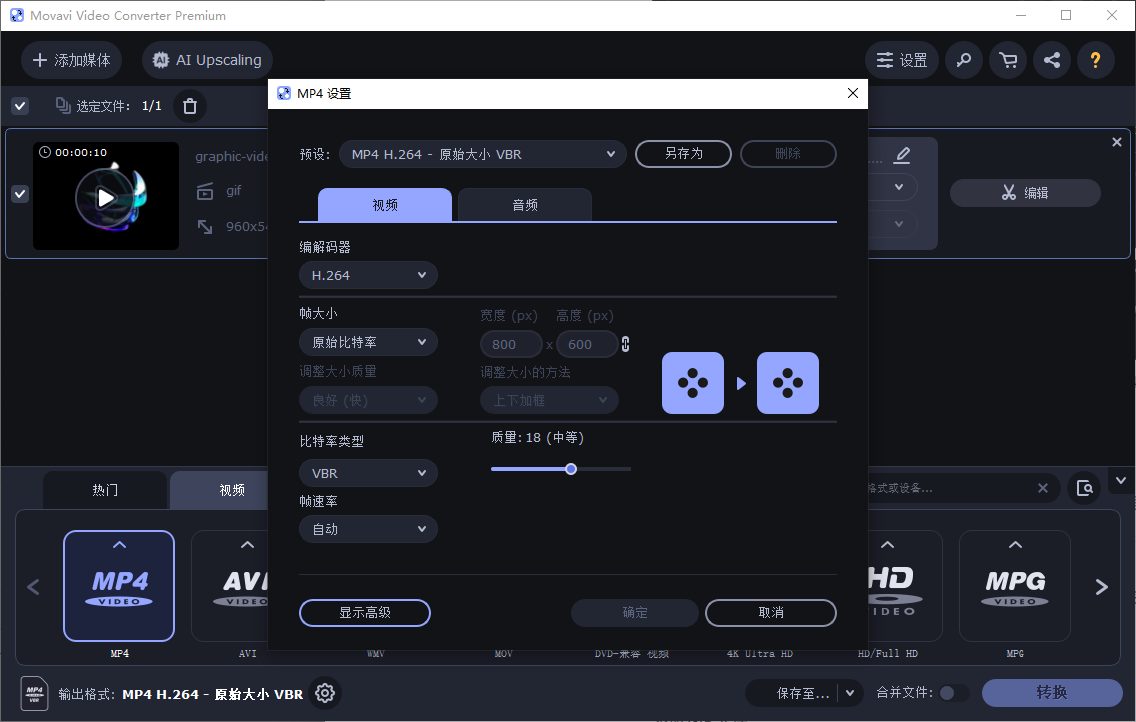
Task: Open the AI Upscaling feature
Action: [x=206, y=60]
